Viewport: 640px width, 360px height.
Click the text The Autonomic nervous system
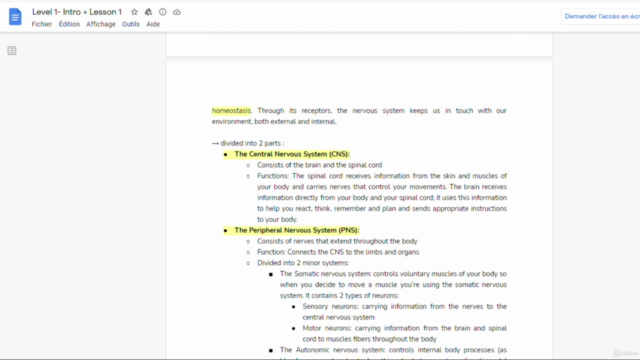(332, 350)
